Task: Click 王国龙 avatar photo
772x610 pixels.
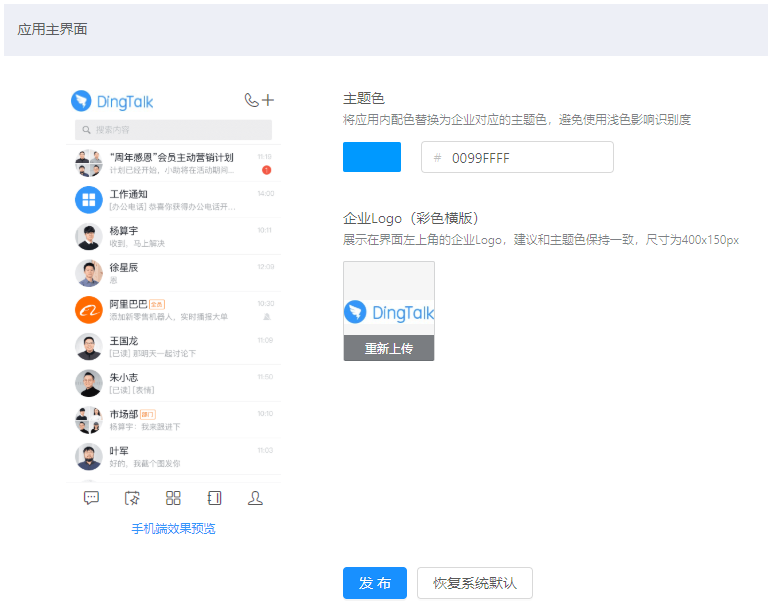Action: coord(89,347)
